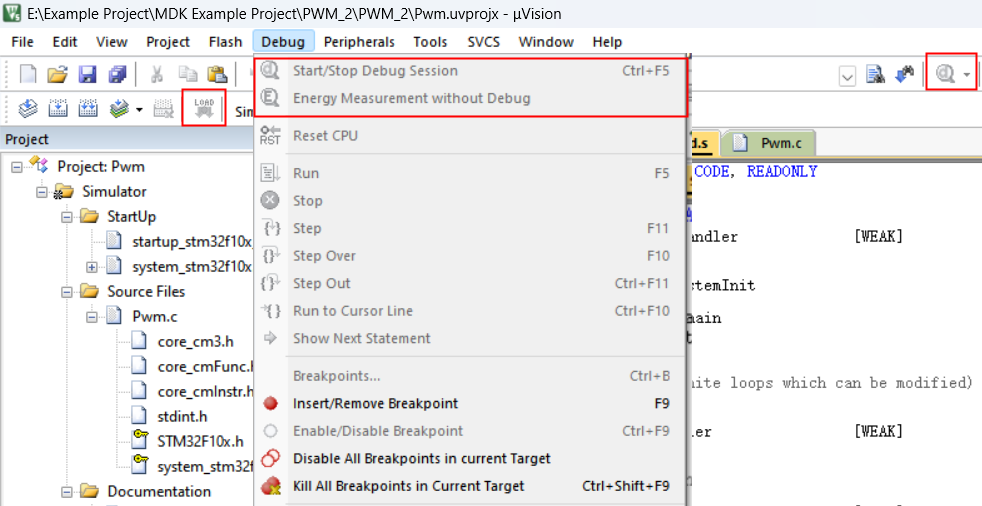This screenshot has height=506, width=982.
Task: Expand the system_stm32f10x node in StartUp
Action: pyautogui.click(x=92, y=267)
